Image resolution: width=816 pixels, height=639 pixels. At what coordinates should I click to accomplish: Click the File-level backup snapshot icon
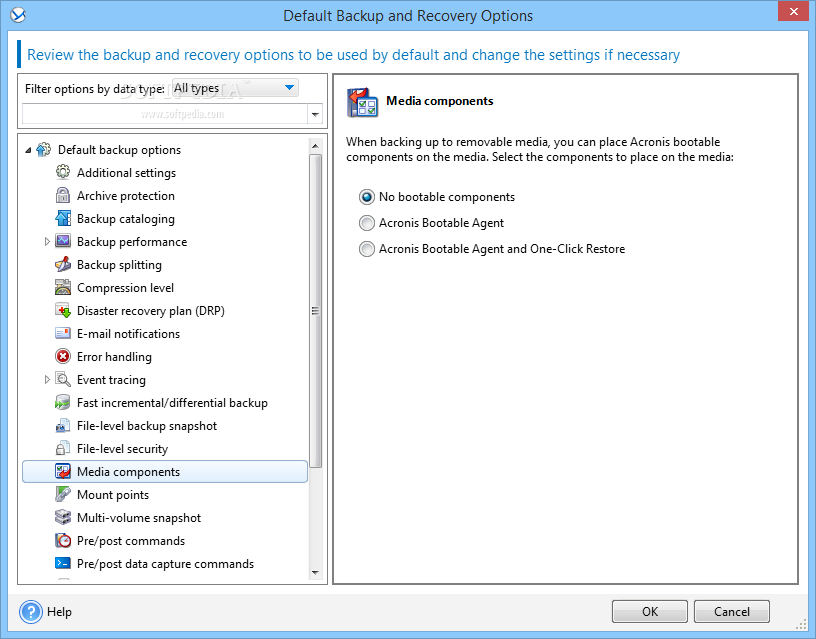click(x=62, y=425)
